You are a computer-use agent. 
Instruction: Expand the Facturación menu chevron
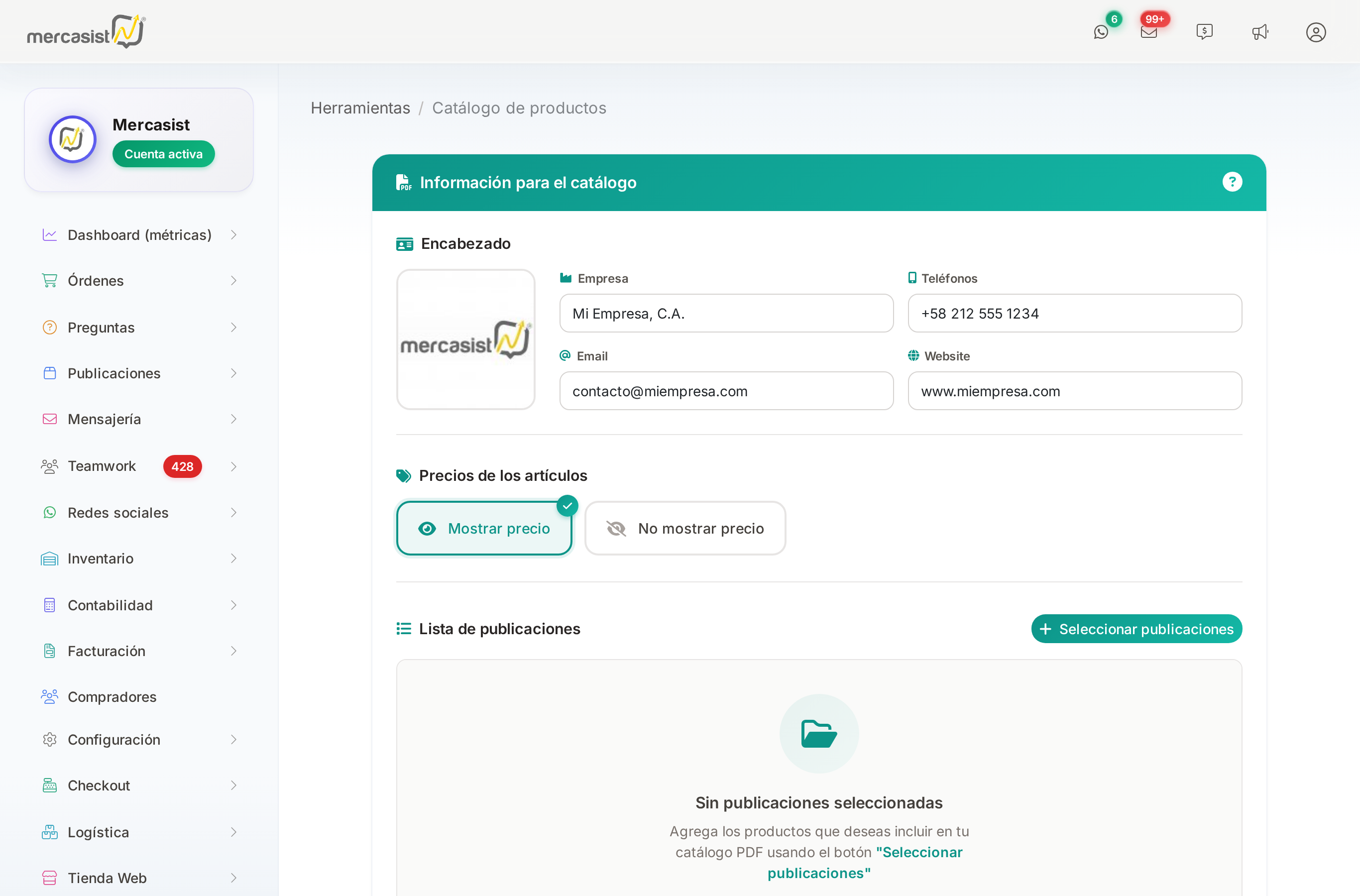pos(233,651)
